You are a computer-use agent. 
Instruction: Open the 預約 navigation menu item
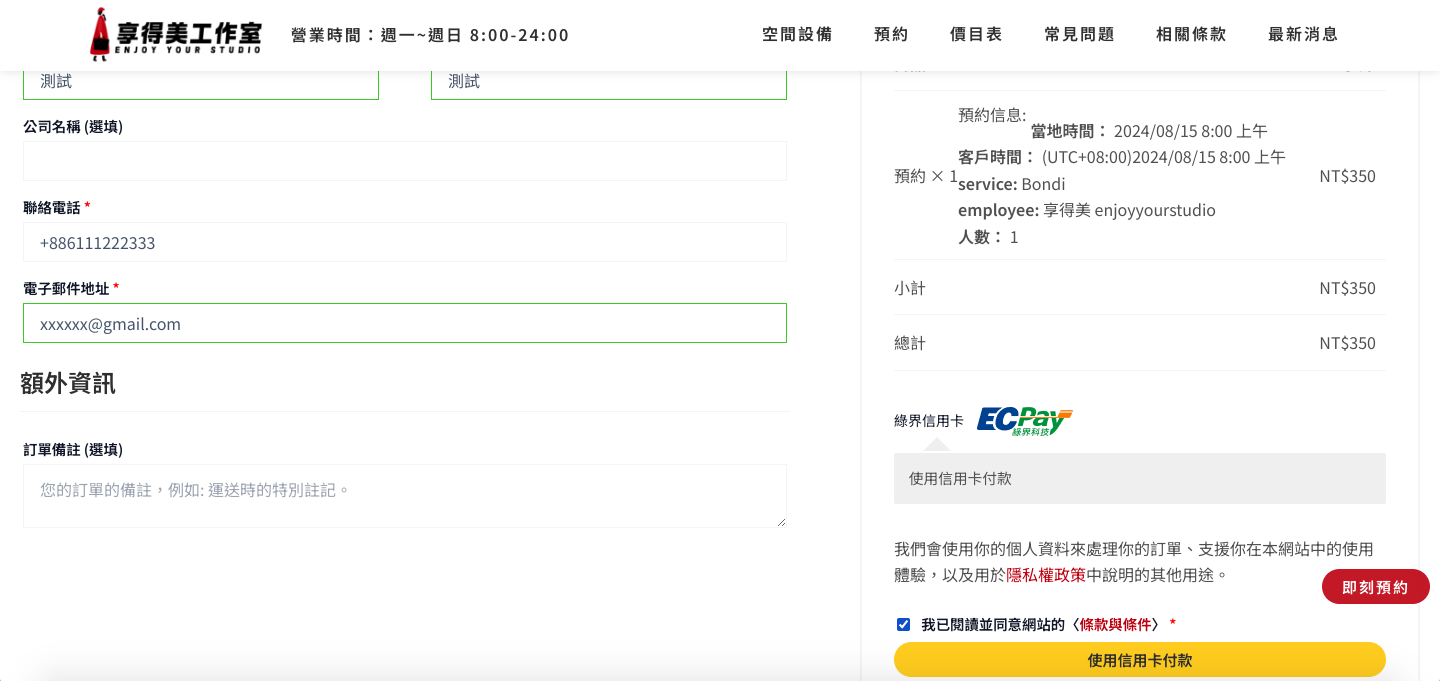(891, 34)
